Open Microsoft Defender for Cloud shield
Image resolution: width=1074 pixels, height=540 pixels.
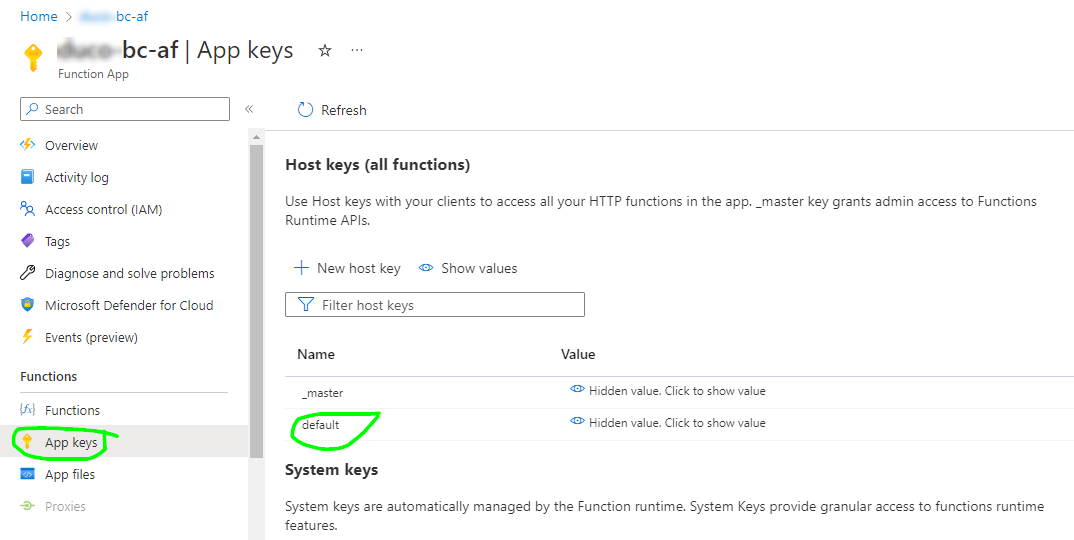point(27,305)
